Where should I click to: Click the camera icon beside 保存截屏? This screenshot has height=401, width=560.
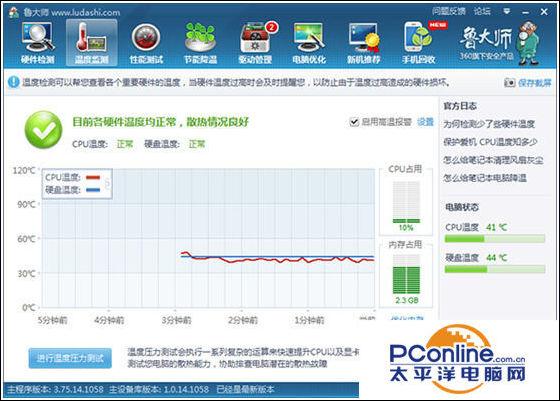tap(509, 83)
